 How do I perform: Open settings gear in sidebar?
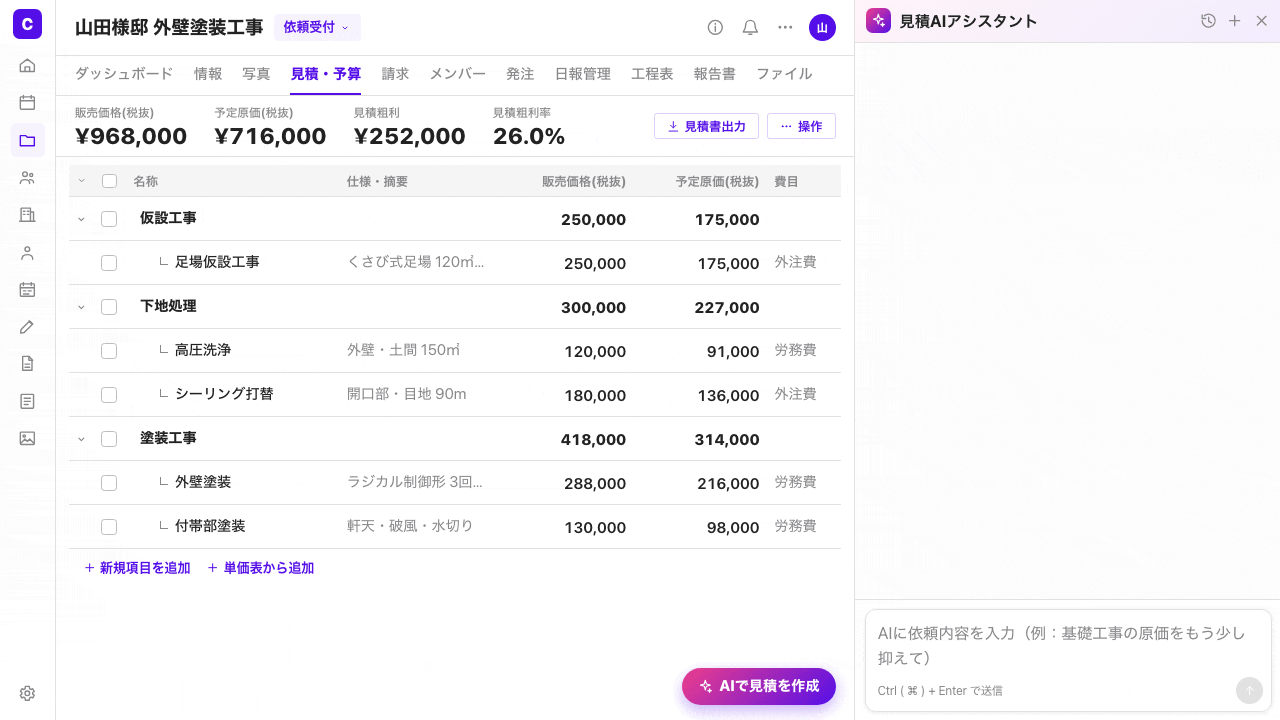pos(28,693)
